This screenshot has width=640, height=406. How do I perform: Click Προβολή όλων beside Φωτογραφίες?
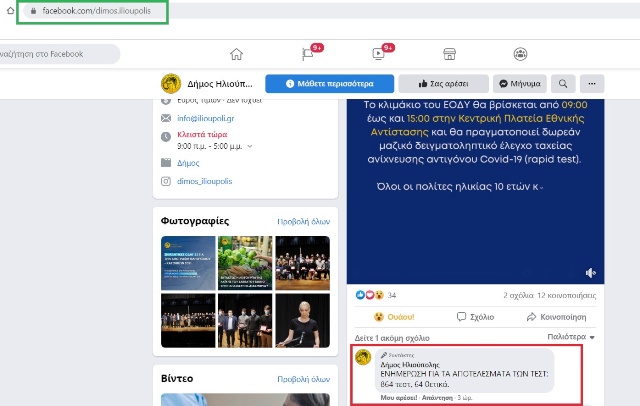pyautogui.click(x=303, y=222)
